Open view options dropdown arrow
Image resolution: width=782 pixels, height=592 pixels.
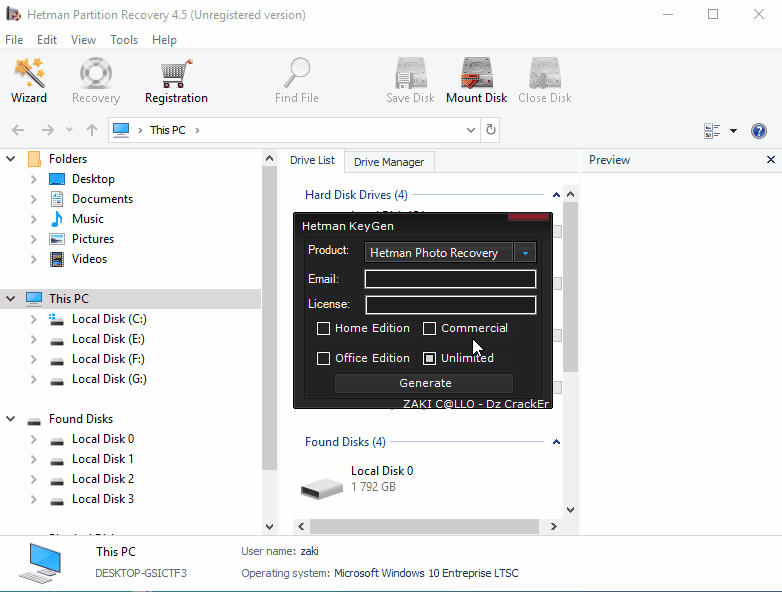coord(733,131)
